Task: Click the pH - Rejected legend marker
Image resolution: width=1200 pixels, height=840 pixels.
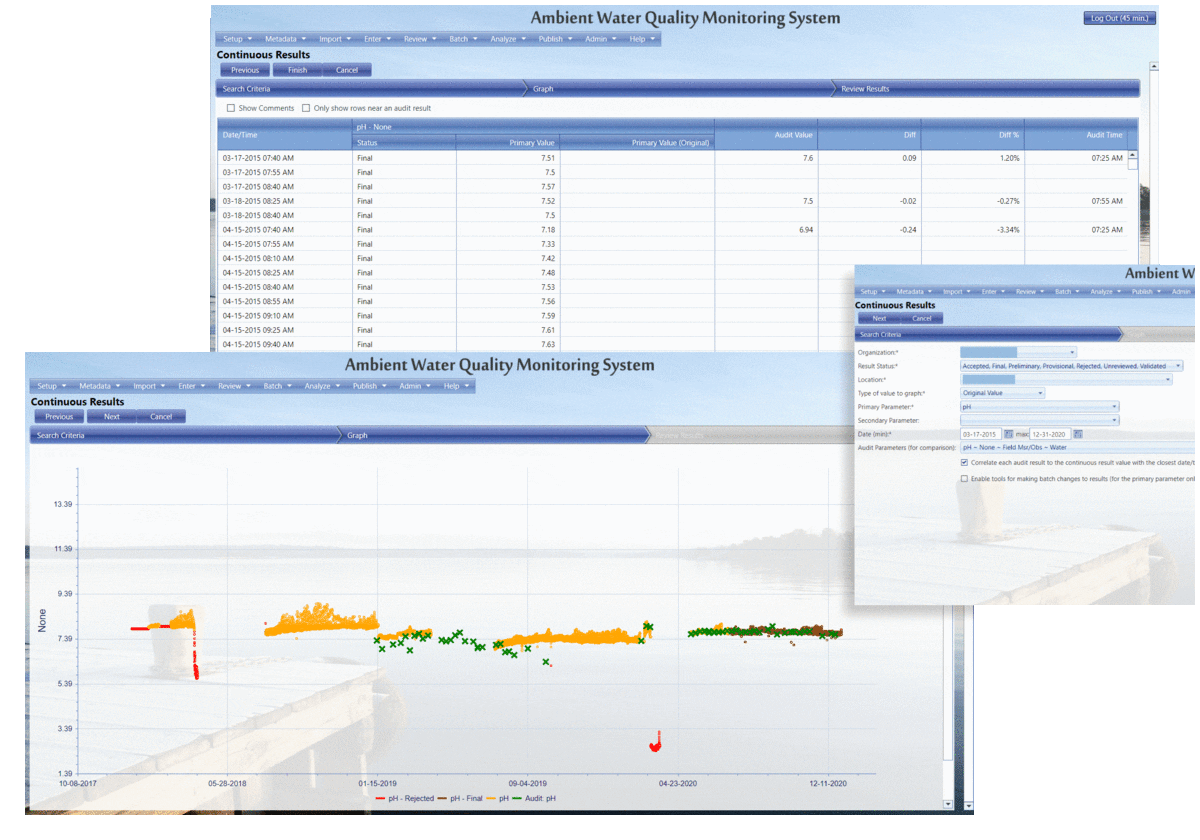Action: tap(381, 798)
